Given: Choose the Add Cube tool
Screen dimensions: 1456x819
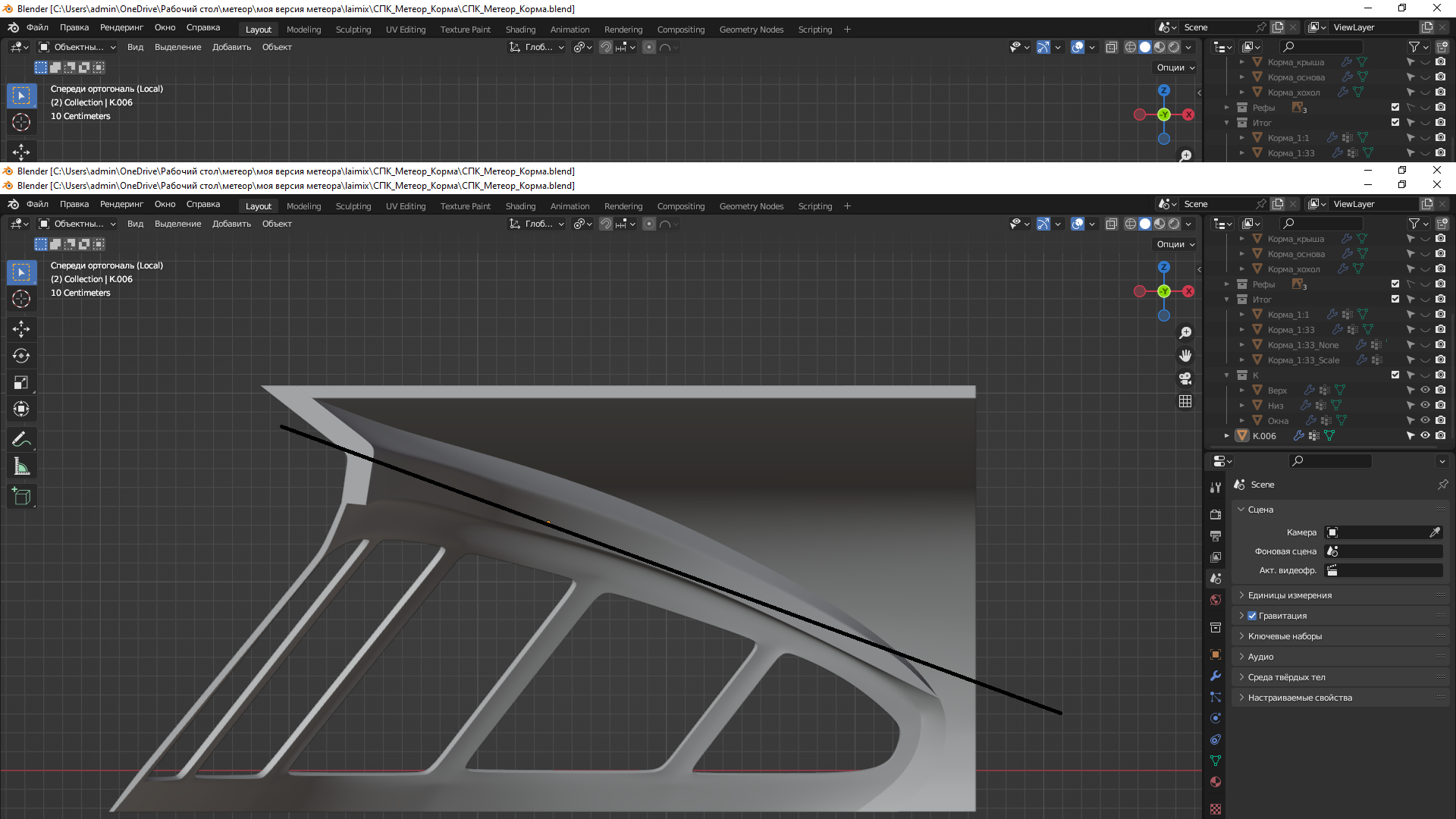Looking at the screenshot, I should 21,497.
